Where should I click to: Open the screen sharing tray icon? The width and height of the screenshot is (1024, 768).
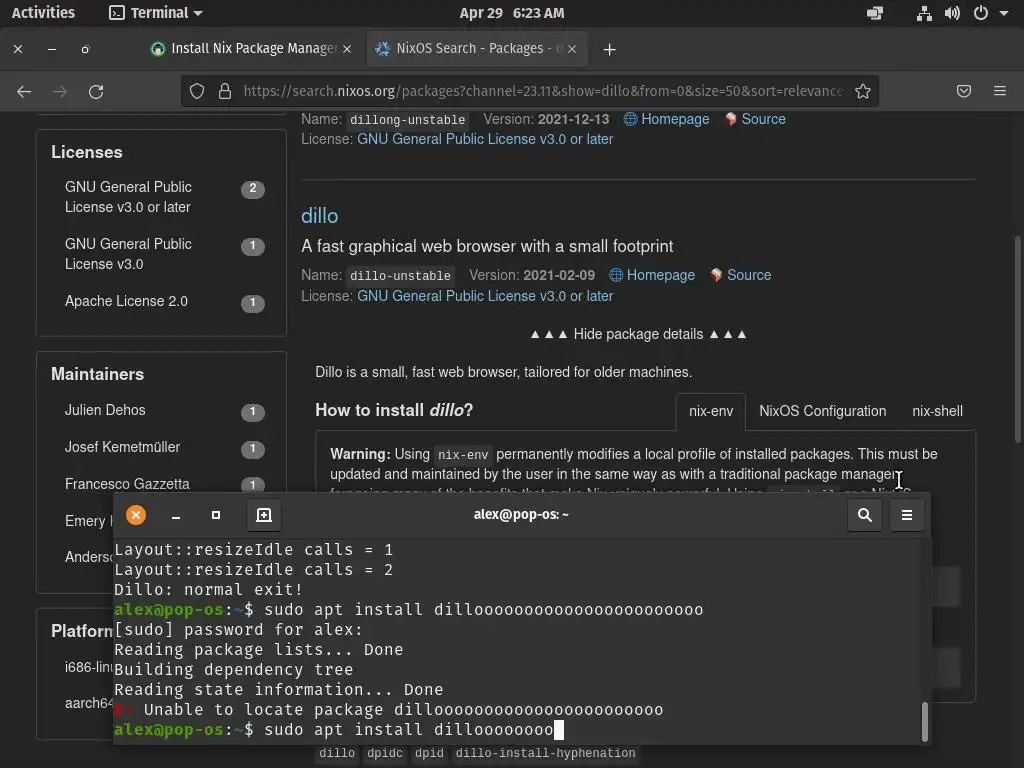pos(874,13)
